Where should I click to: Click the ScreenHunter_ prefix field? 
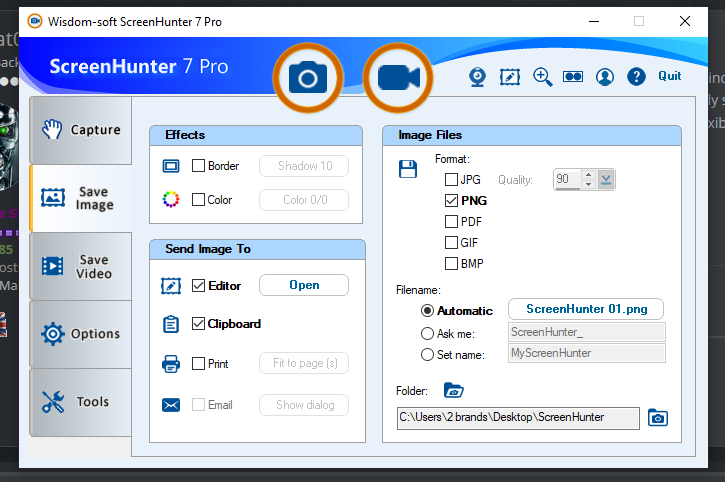(587, 332)
